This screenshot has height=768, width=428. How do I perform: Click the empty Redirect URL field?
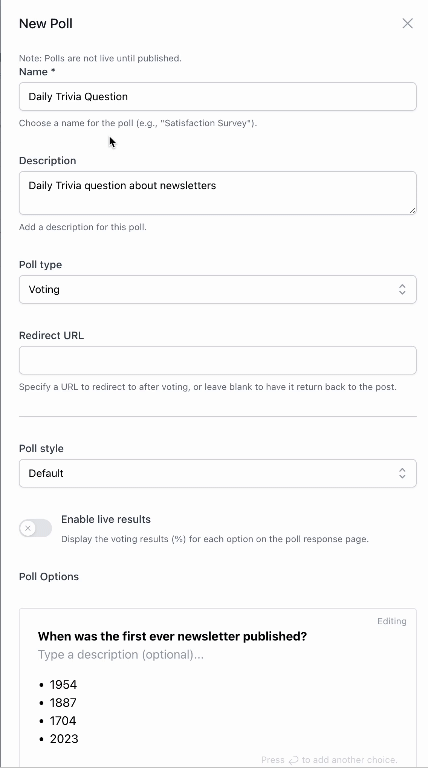(x=218, y=360)
